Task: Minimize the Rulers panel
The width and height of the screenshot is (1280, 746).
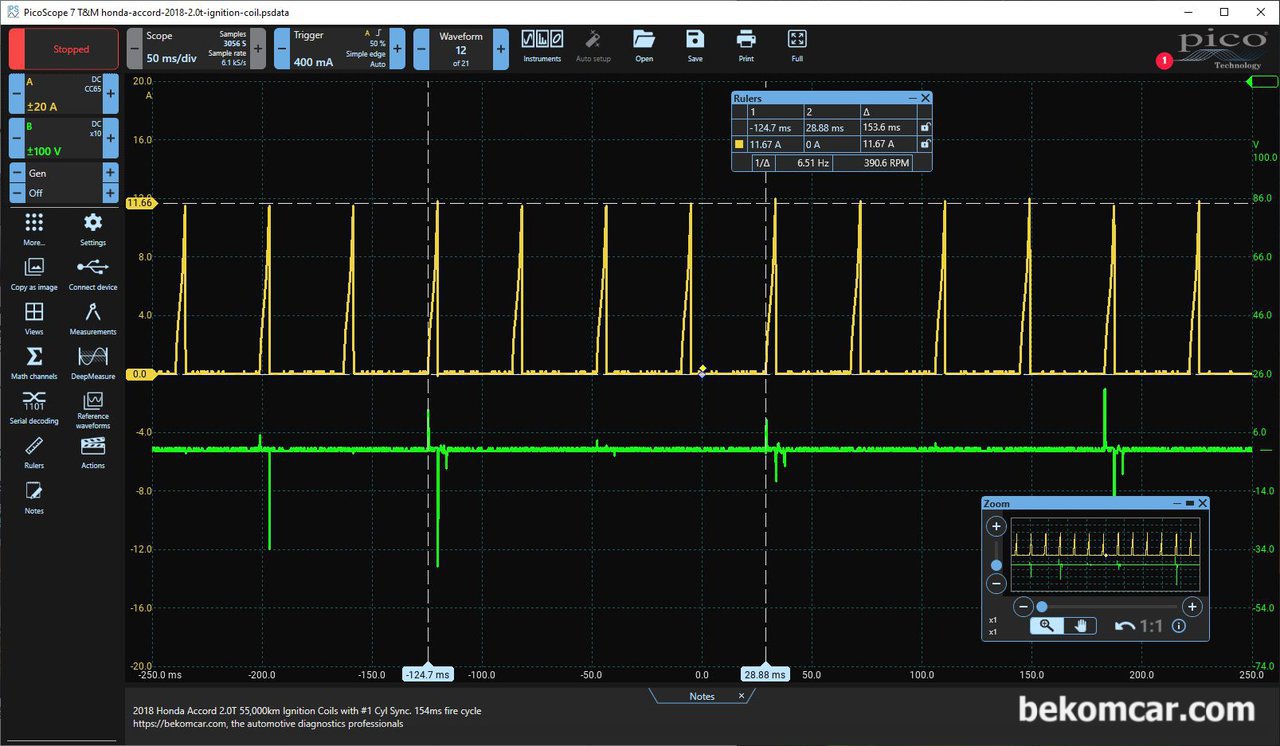Action: point(912,98)
